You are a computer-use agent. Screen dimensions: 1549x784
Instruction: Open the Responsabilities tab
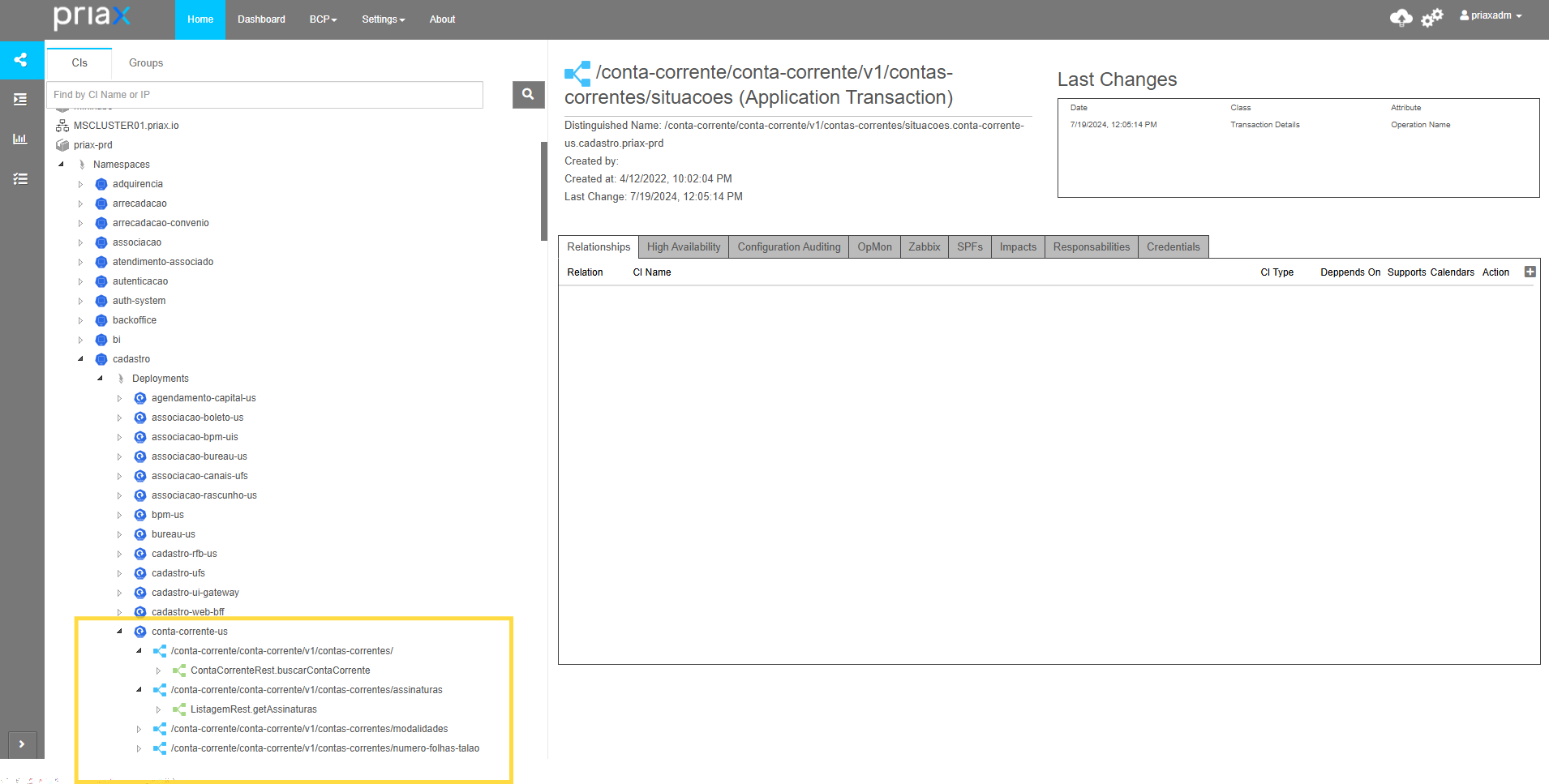coord(1092,247)
